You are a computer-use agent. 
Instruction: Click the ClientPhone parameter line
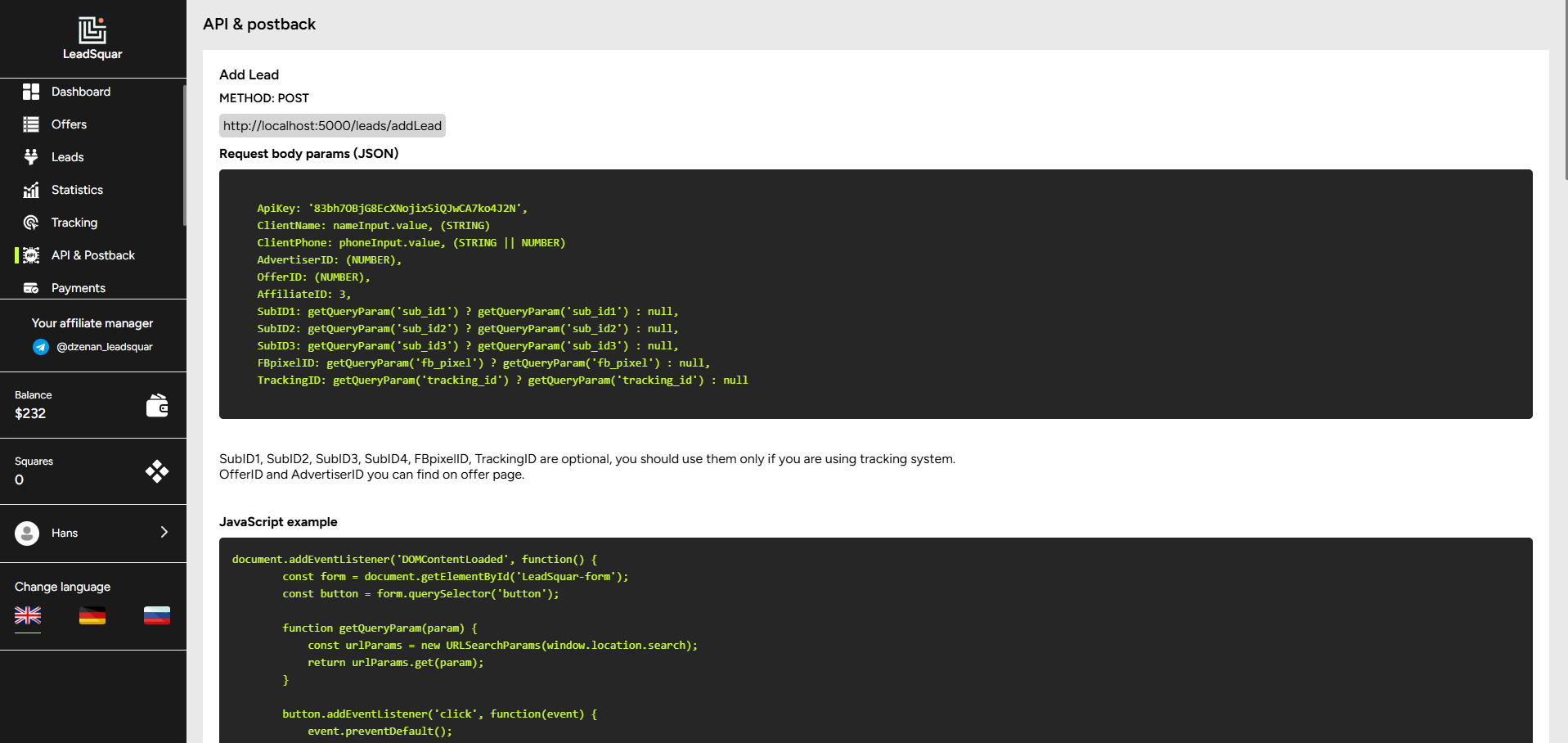pos(411,243)
